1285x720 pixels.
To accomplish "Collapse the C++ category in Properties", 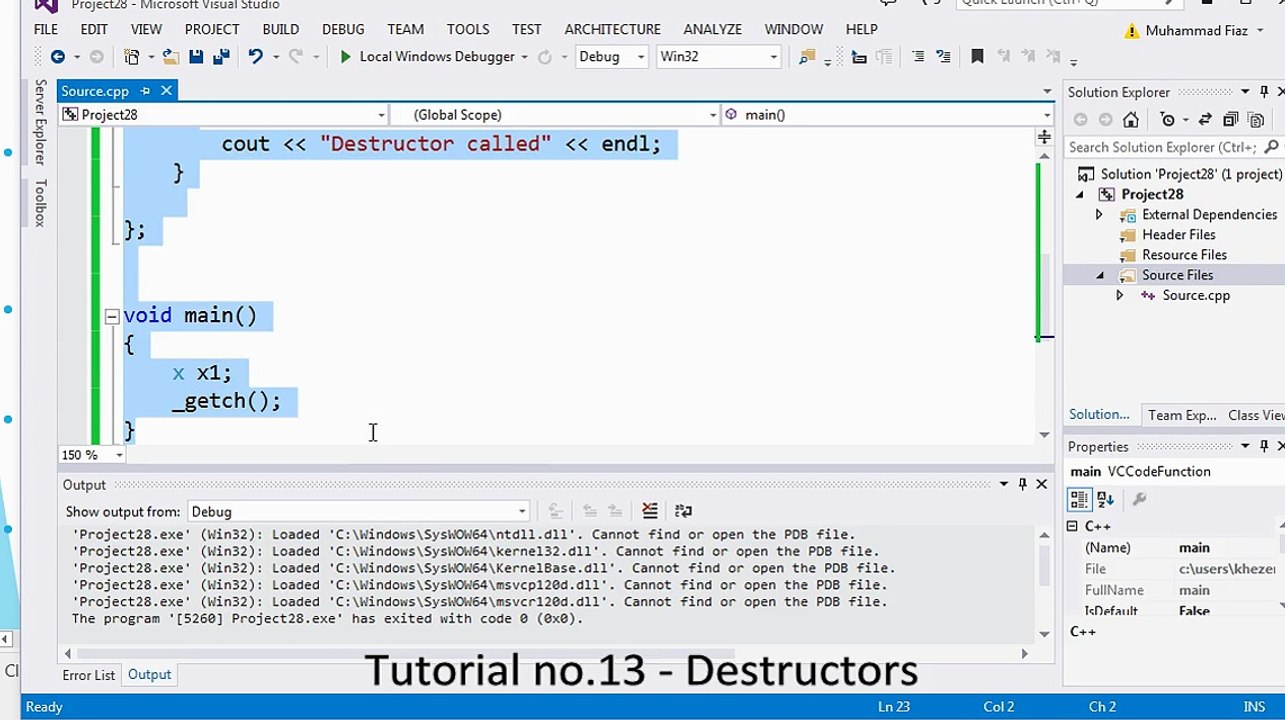I will pos(1072,526).
